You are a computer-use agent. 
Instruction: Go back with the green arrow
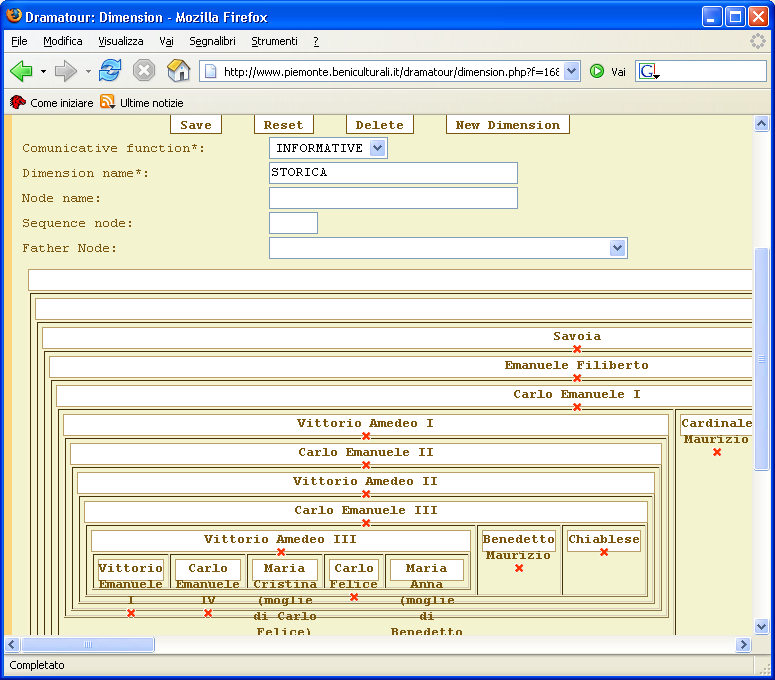pyautogui.click(x=21, y=72)
